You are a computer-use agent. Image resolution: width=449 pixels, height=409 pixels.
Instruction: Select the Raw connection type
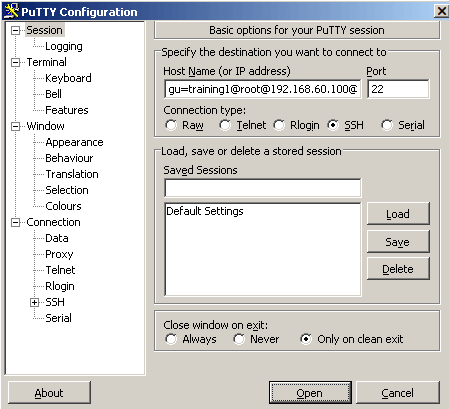[x=171, y=125]
